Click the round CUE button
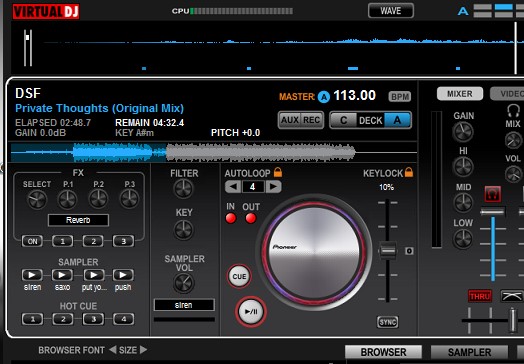 (239, 276)
